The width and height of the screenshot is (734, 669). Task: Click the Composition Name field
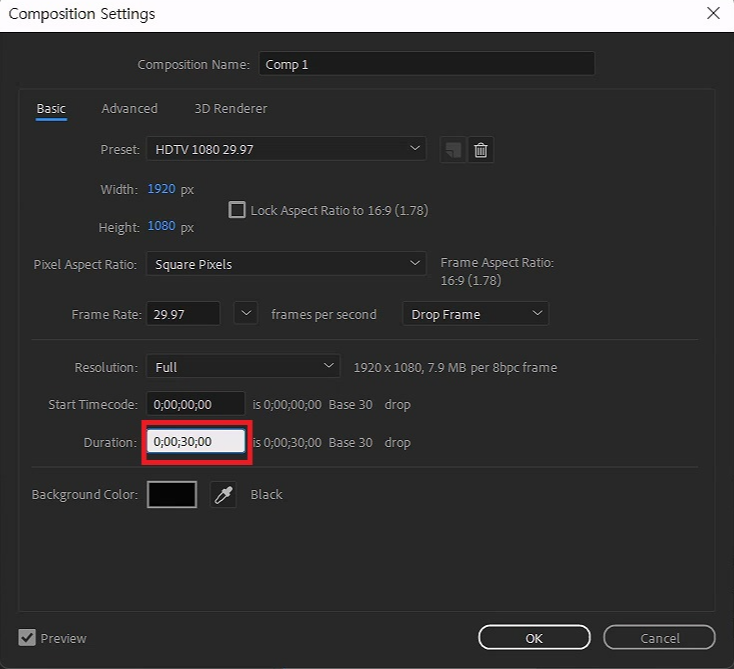pyautogui.click(x=427, y=64)
